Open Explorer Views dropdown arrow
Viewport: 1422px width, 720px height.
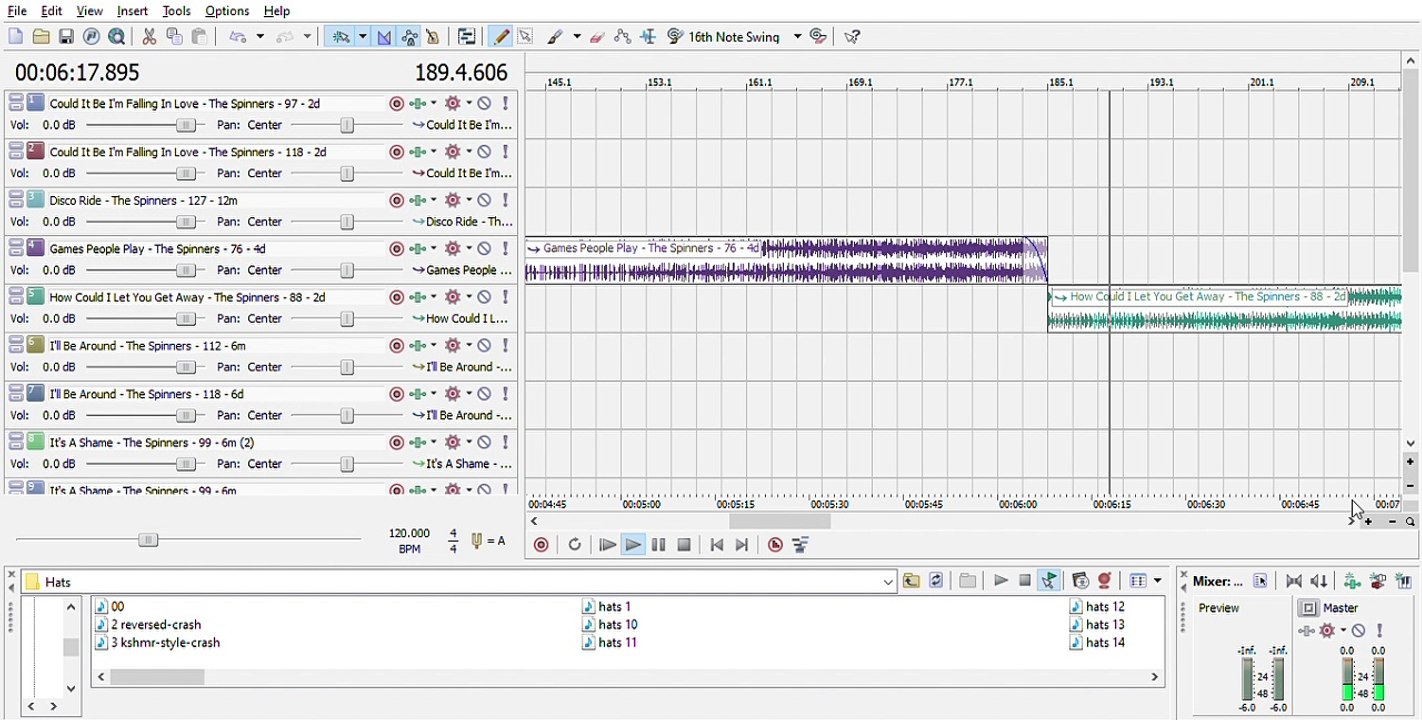(x=1158, y=581)
